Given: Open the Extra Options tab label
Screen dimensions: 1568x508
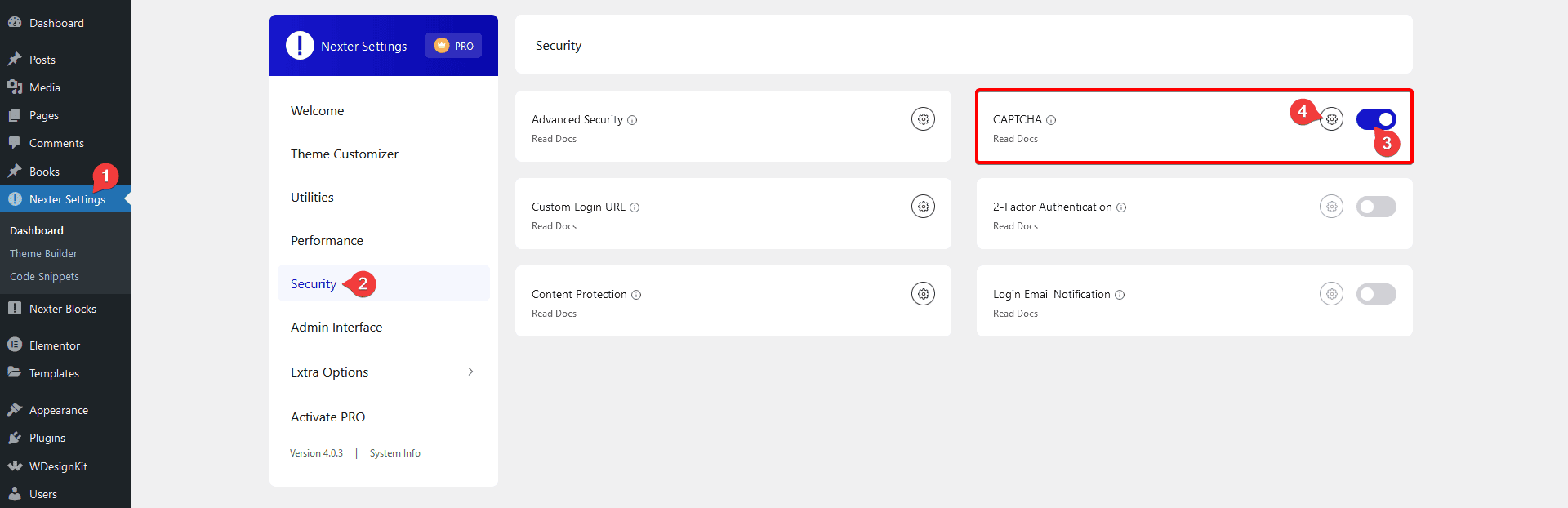Looking at the screenshot, I should (x=329, y=372).
